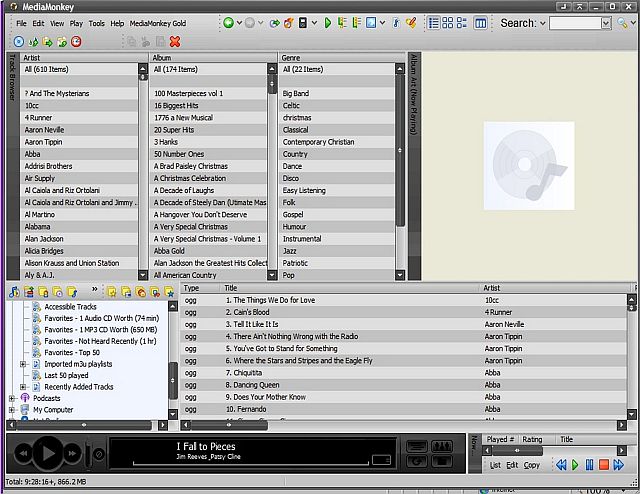Image resolution: width=640 pixels, height=494 pixels.
Task: Click the music note properties icon
Action: point(396,23)
